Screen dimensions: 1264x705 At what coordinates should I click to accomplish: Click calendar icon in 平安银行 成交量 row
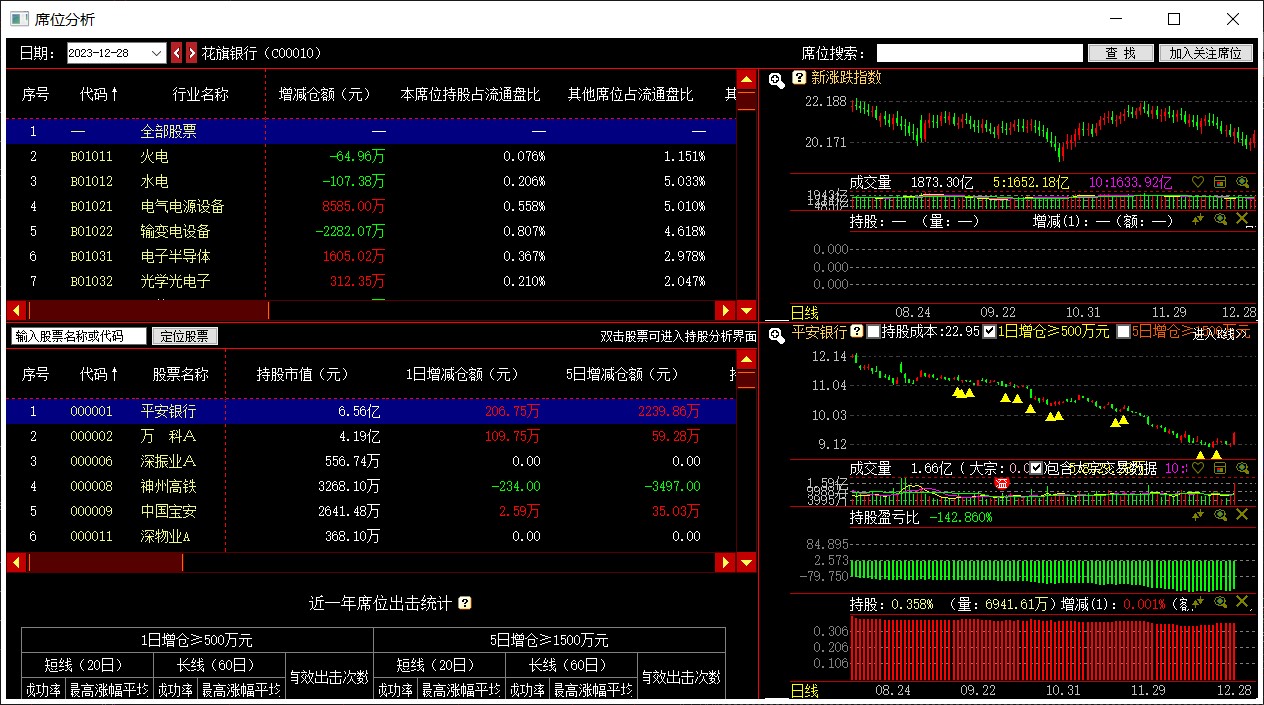point(1219,467)
